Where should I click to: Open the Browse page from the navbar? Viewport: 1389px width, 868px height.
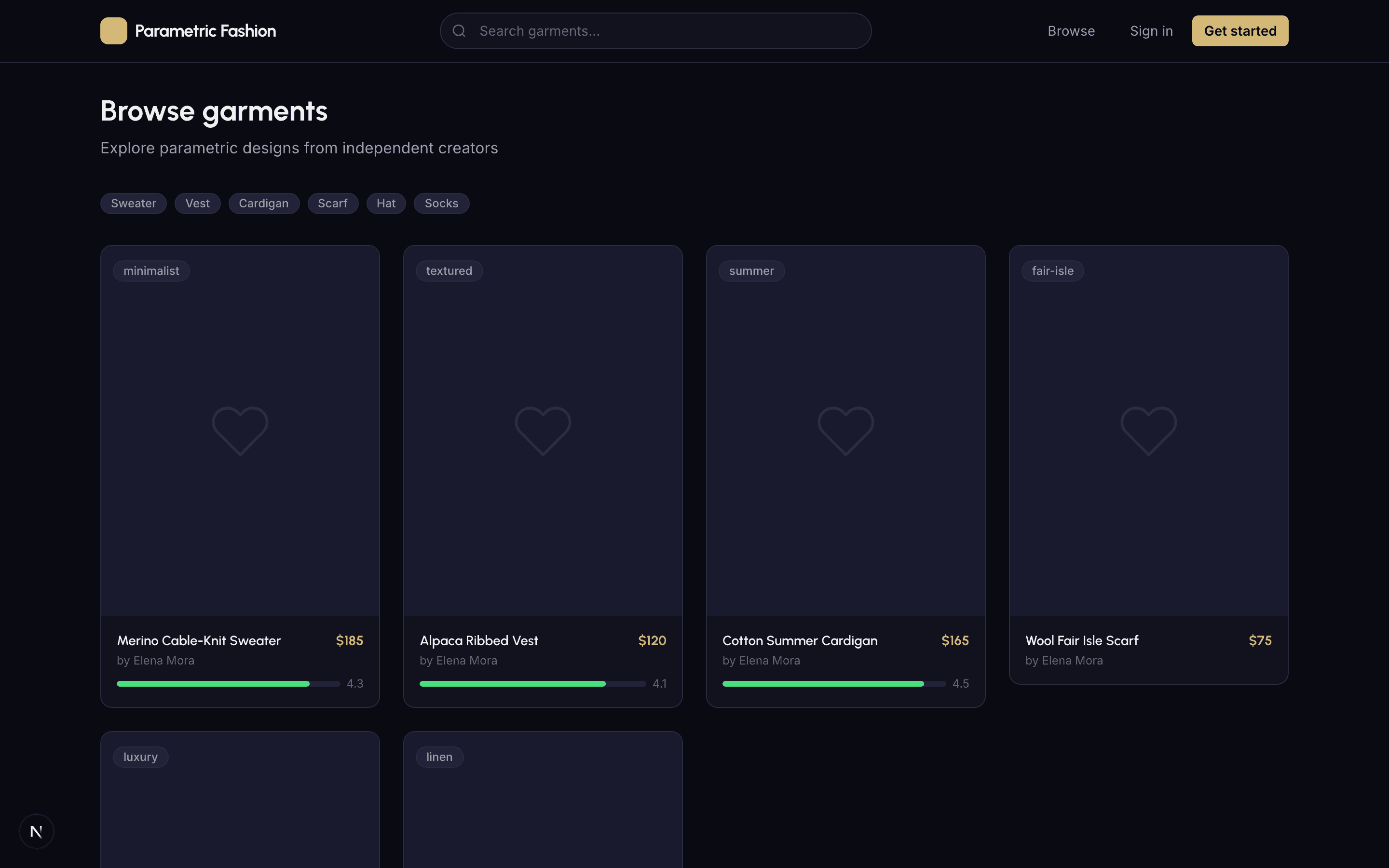1071,30
